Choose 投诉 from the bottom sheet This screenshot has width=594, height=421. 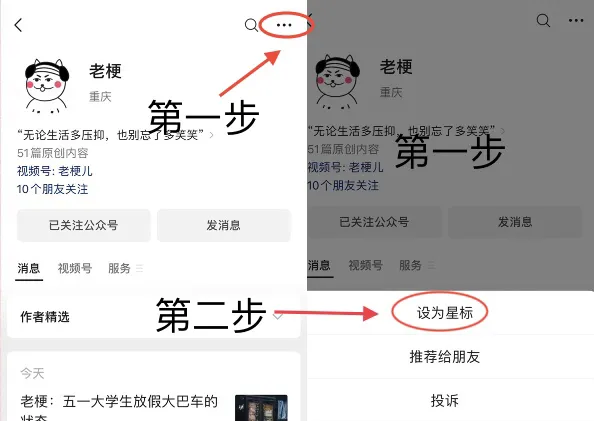[x=445, y=401]
